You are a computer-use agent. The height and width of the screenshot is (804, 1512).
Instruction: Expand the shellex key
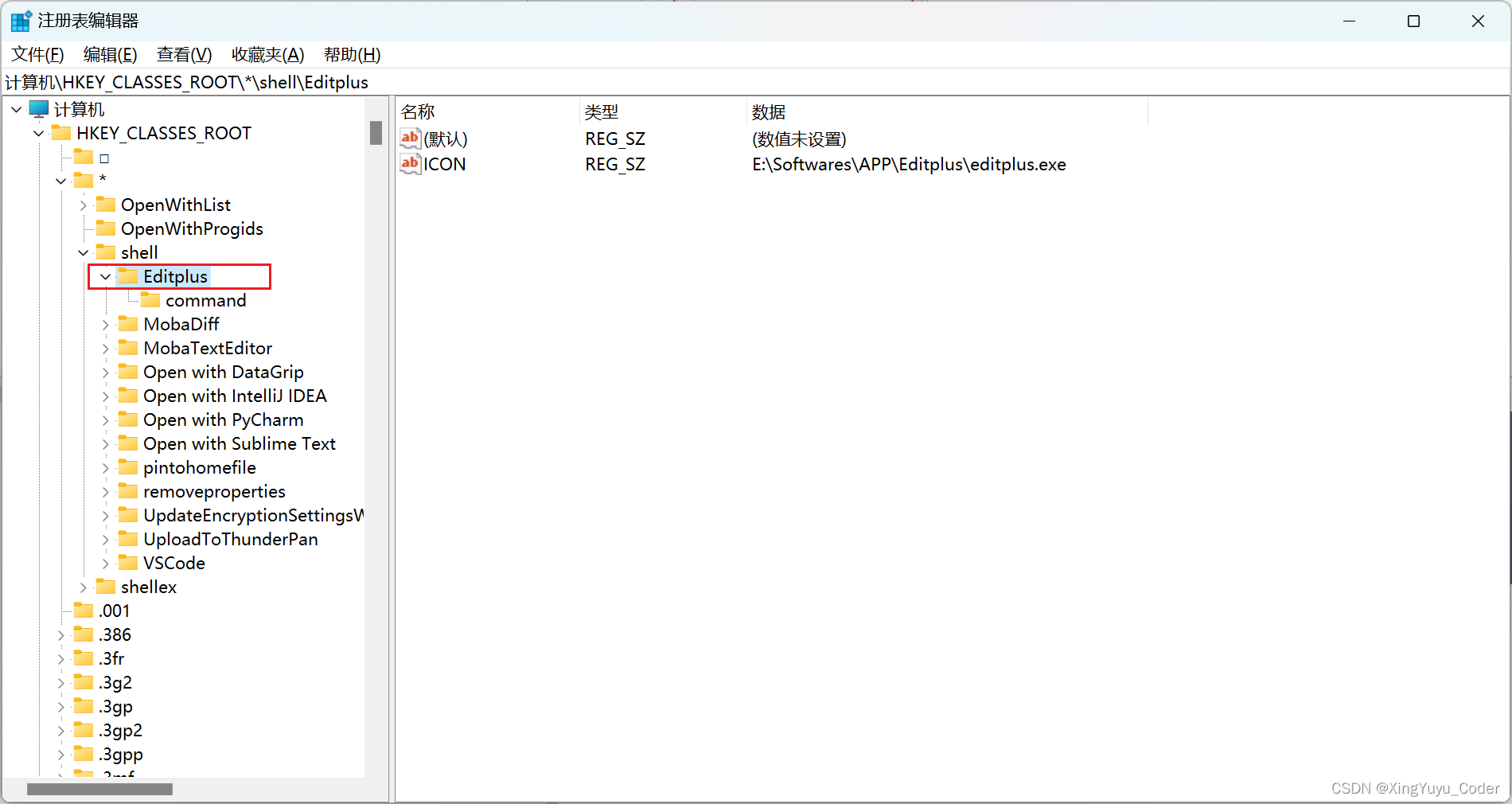(84, 587)
